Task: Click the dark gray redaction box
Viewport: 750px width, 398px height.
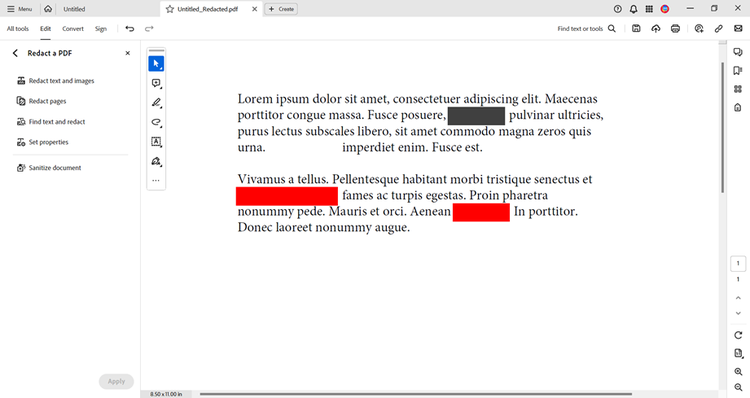Action: (x=476, y=116)
